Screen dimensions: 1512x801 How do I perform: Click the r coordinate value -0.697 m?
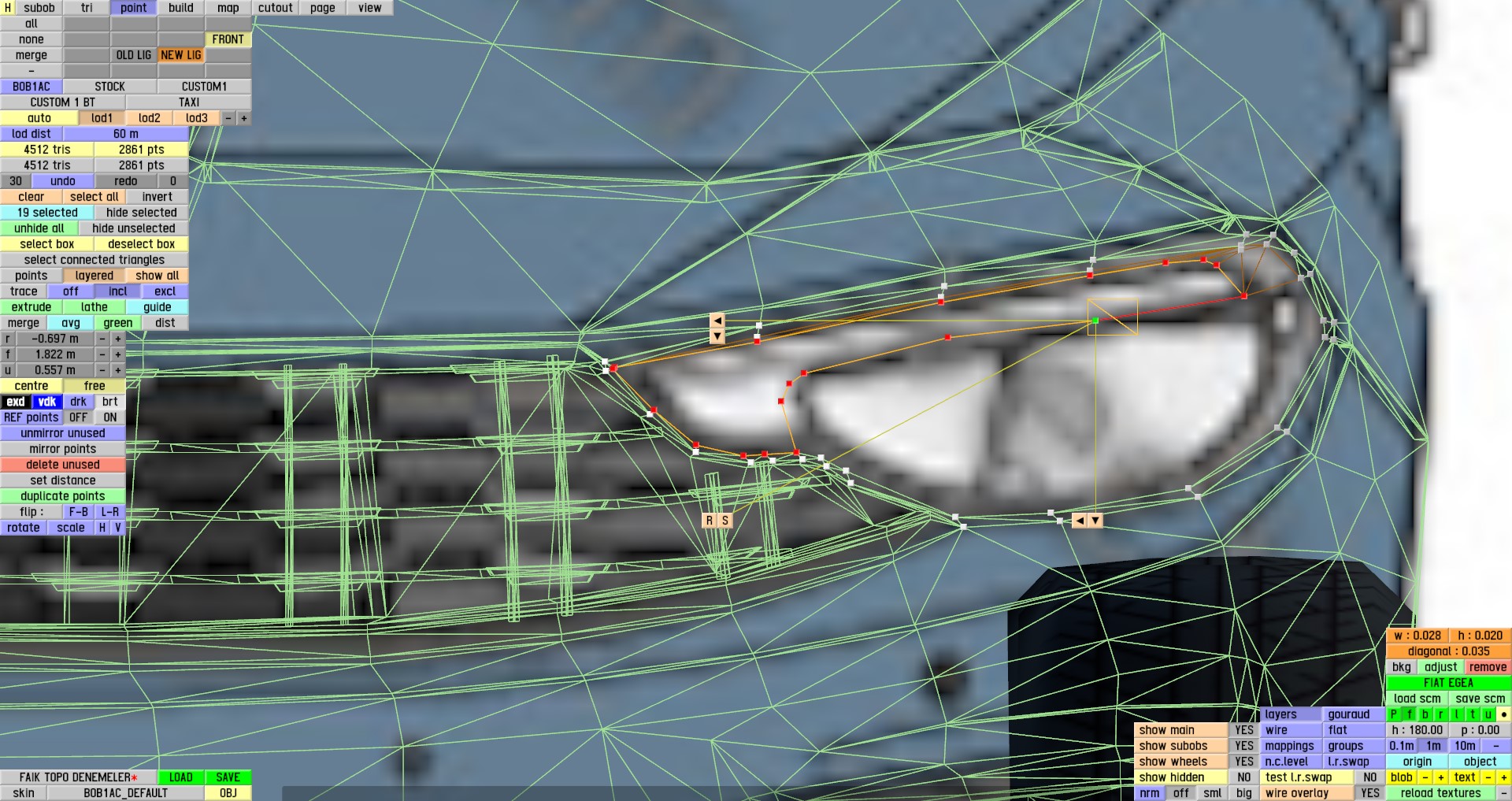click(x=55, y=339)
